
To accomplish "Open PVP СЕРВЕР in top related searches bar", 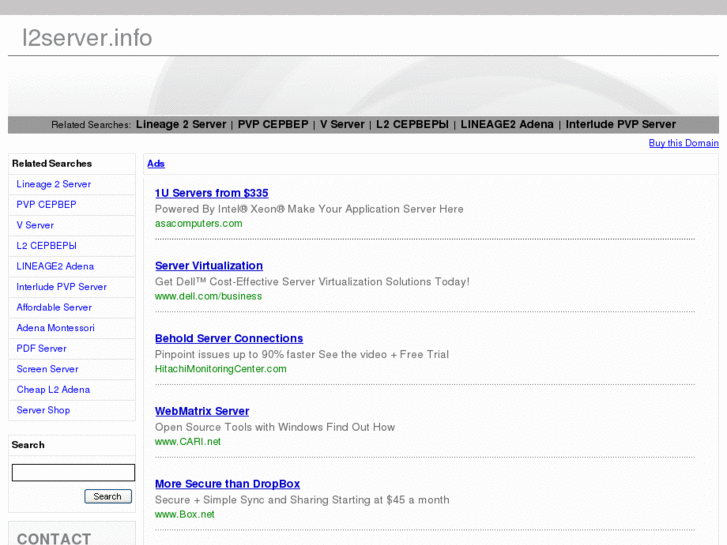I will coord(273,124).
